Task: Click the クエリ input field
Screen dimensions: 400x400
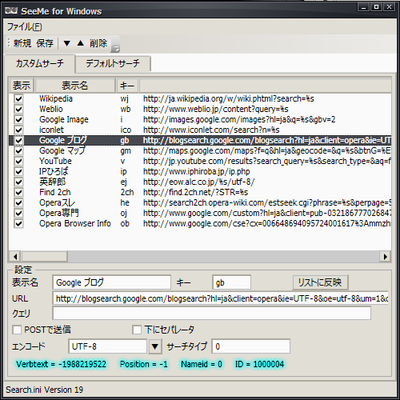Action: [x=212, y=313]
